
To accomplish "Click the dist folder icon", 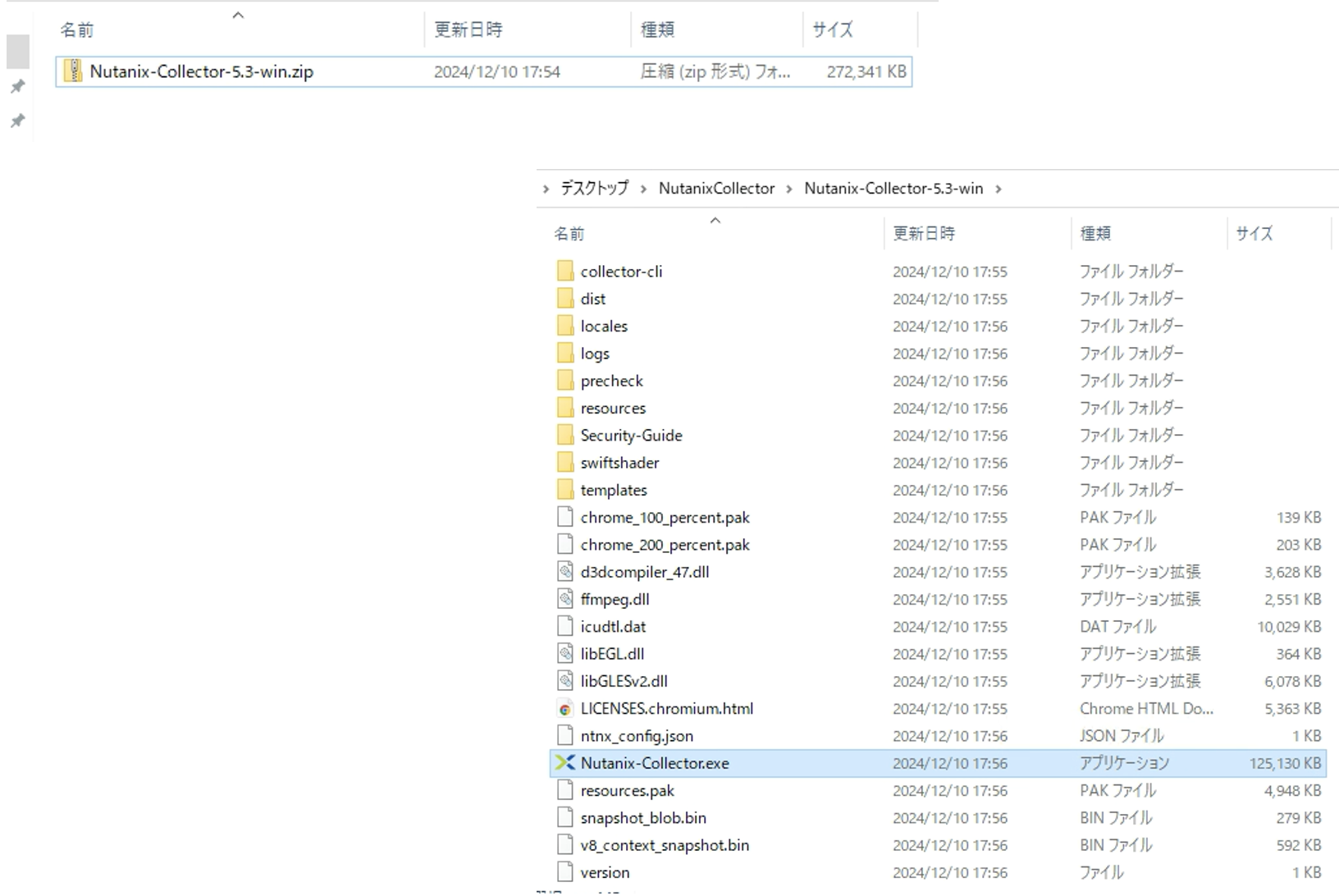I will [565, 299].
